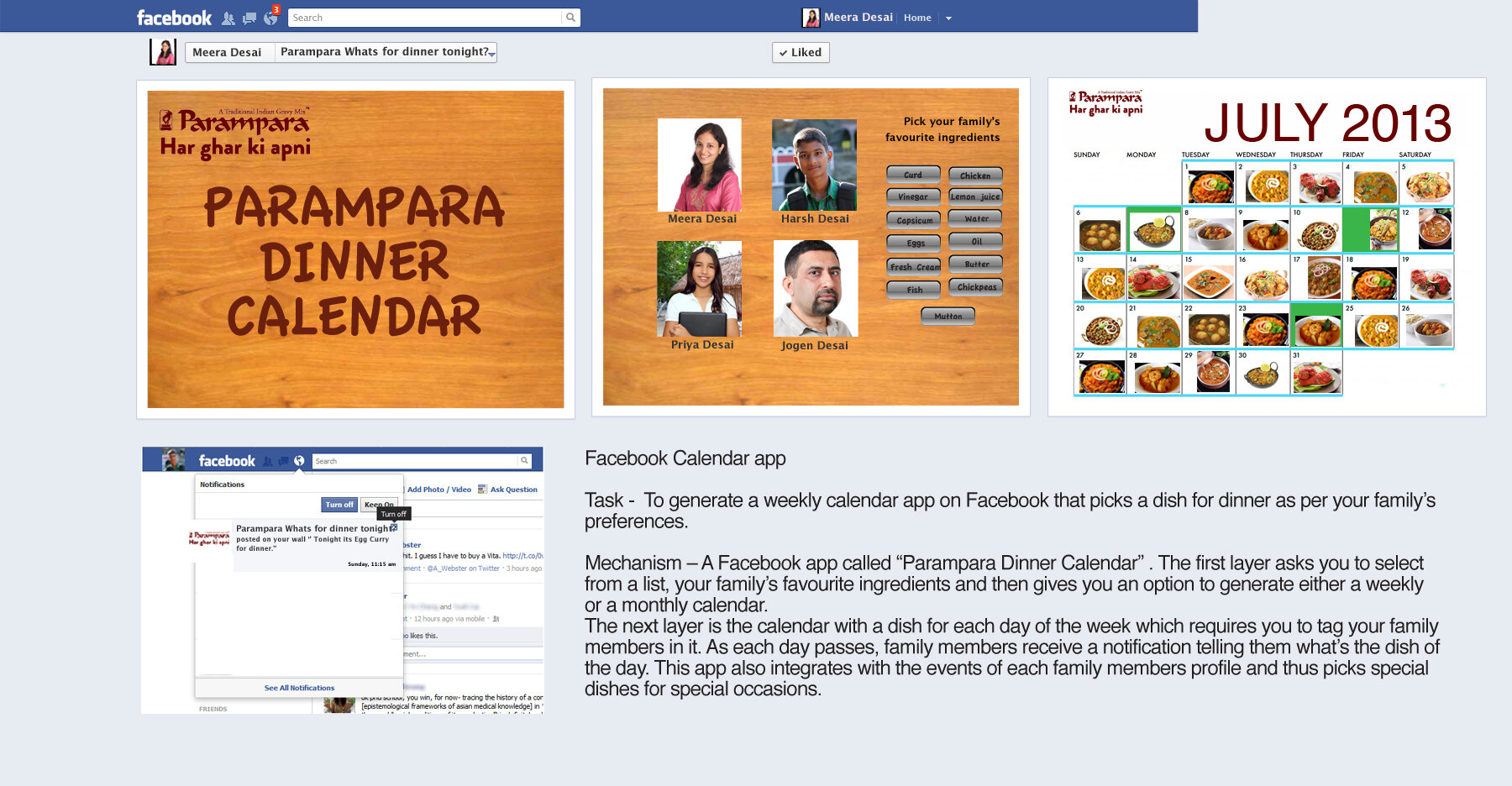Open See All Notifications link
The width and height of the screenshot is (1512, 786).
(299, 688)
